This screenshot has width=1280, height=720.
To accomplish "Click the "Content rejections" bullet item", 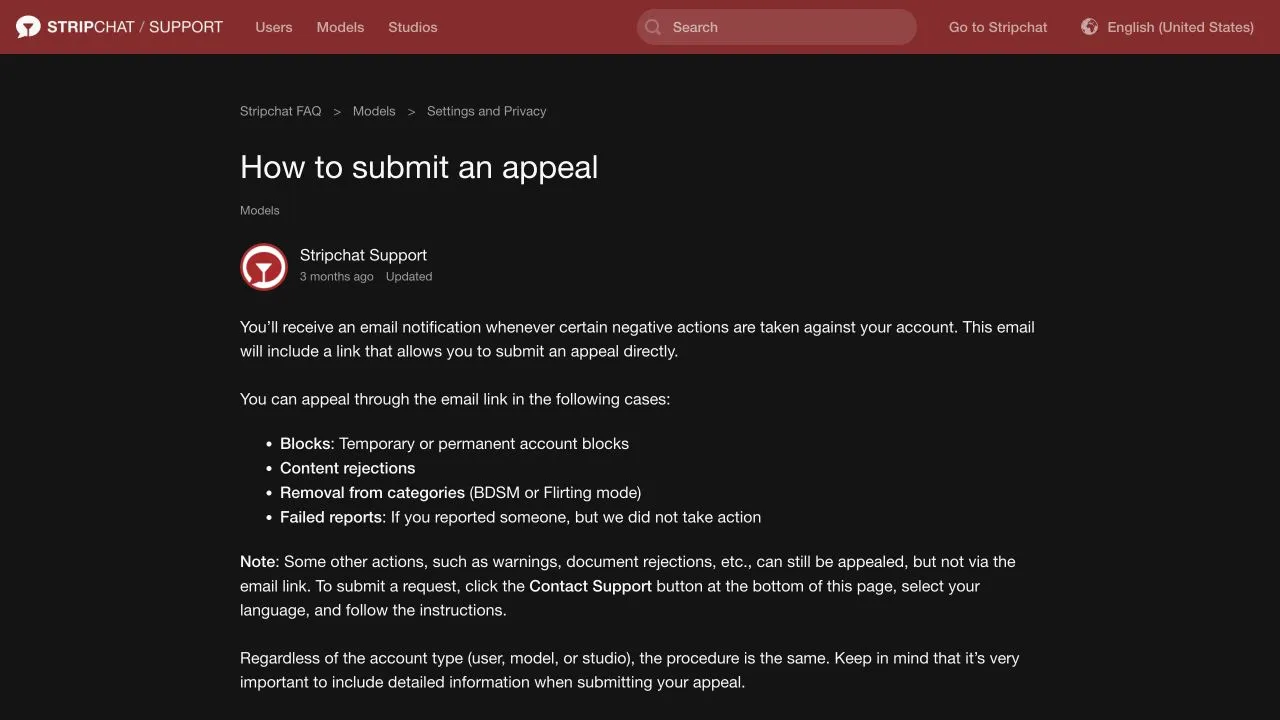I will (x=347, y=468).
